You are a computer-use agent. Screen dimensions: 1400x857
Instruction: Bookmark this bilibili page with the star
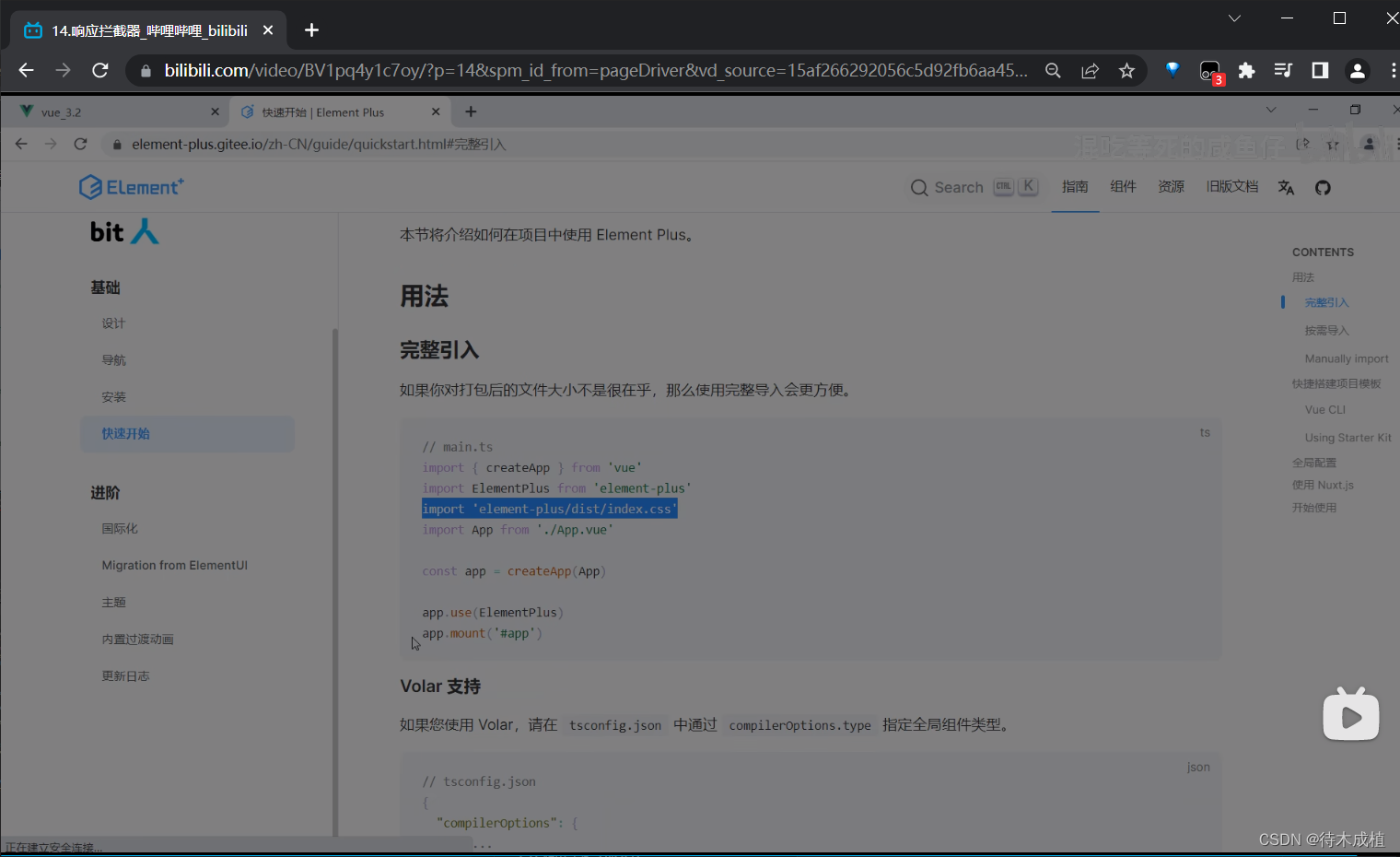[1126, 71]
